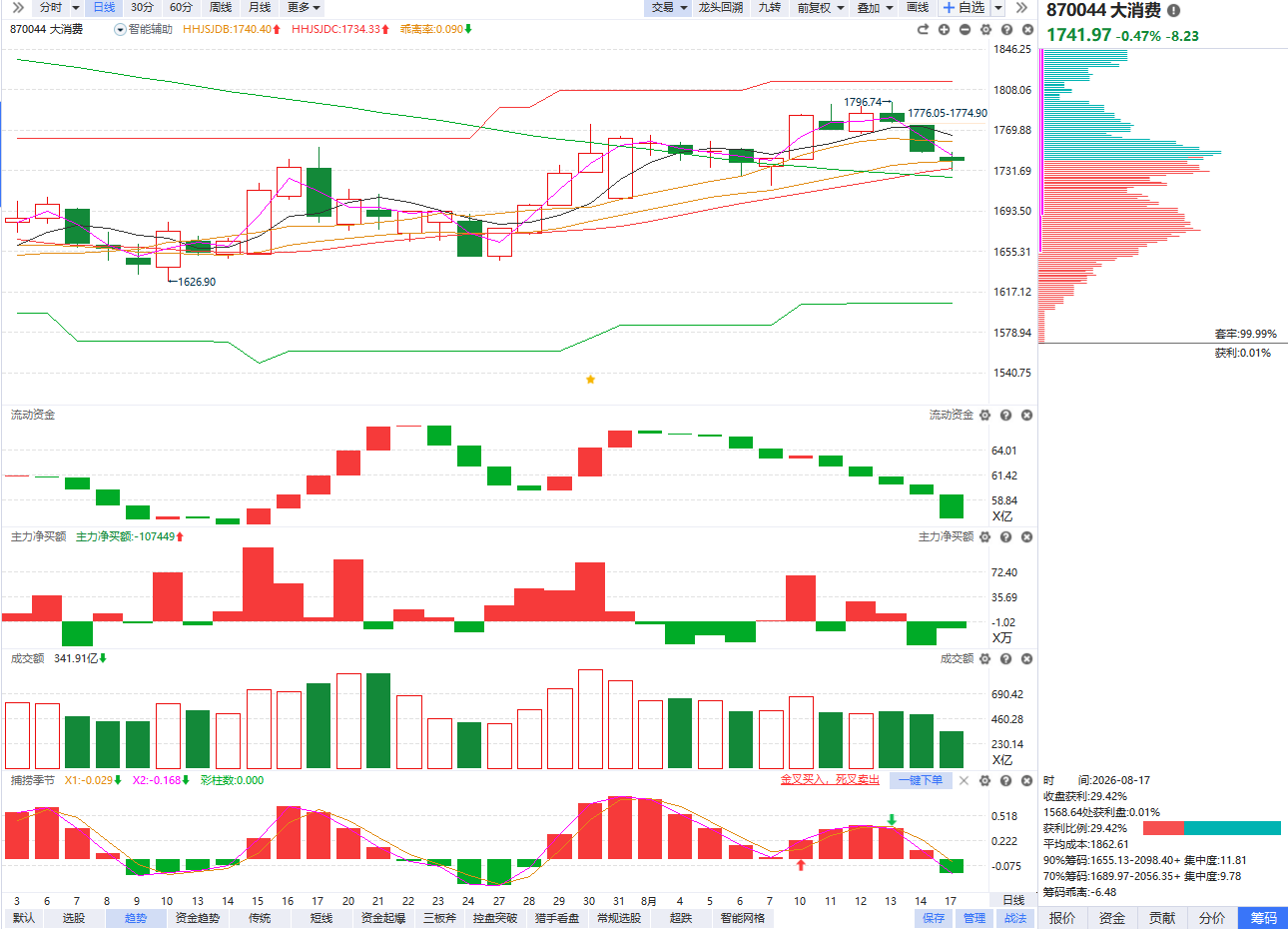The height and width of the screenshot is (929, 1288).
Task: Click the 一键下单 quick order button
Action: coord(920,780)
